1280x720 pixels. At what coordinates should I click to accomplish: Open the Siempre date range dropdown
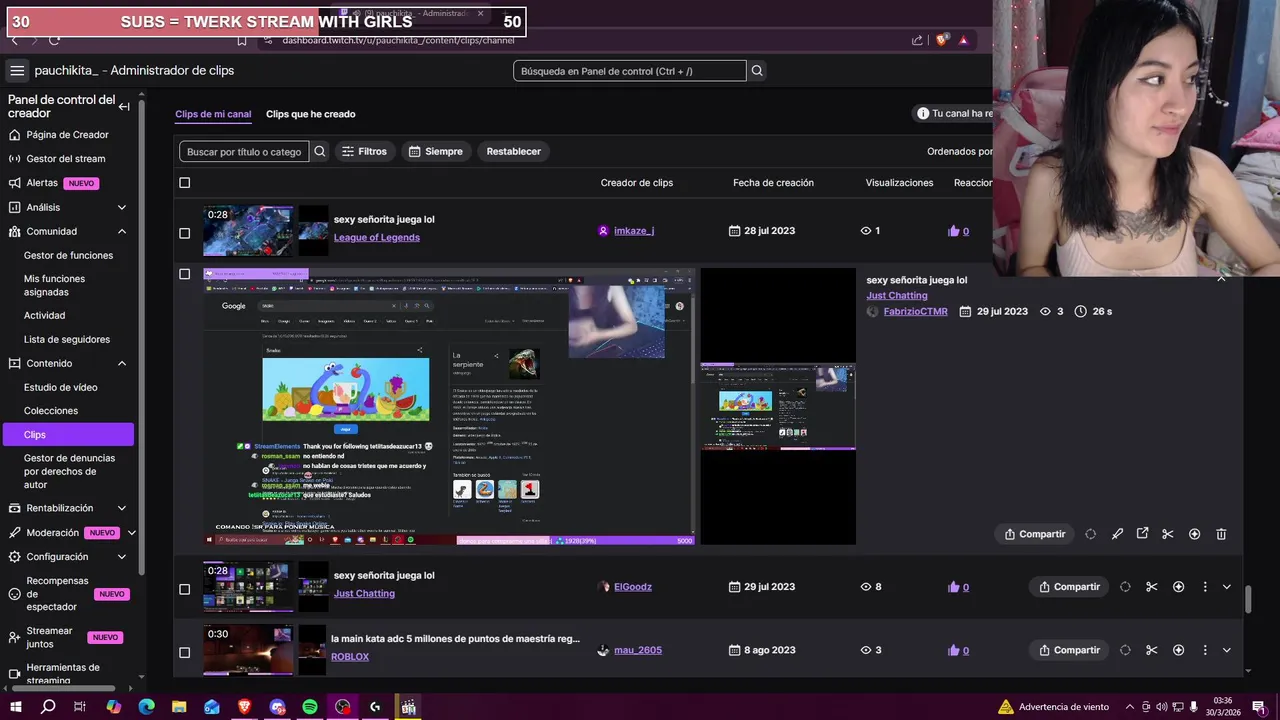tap(436, 152)
